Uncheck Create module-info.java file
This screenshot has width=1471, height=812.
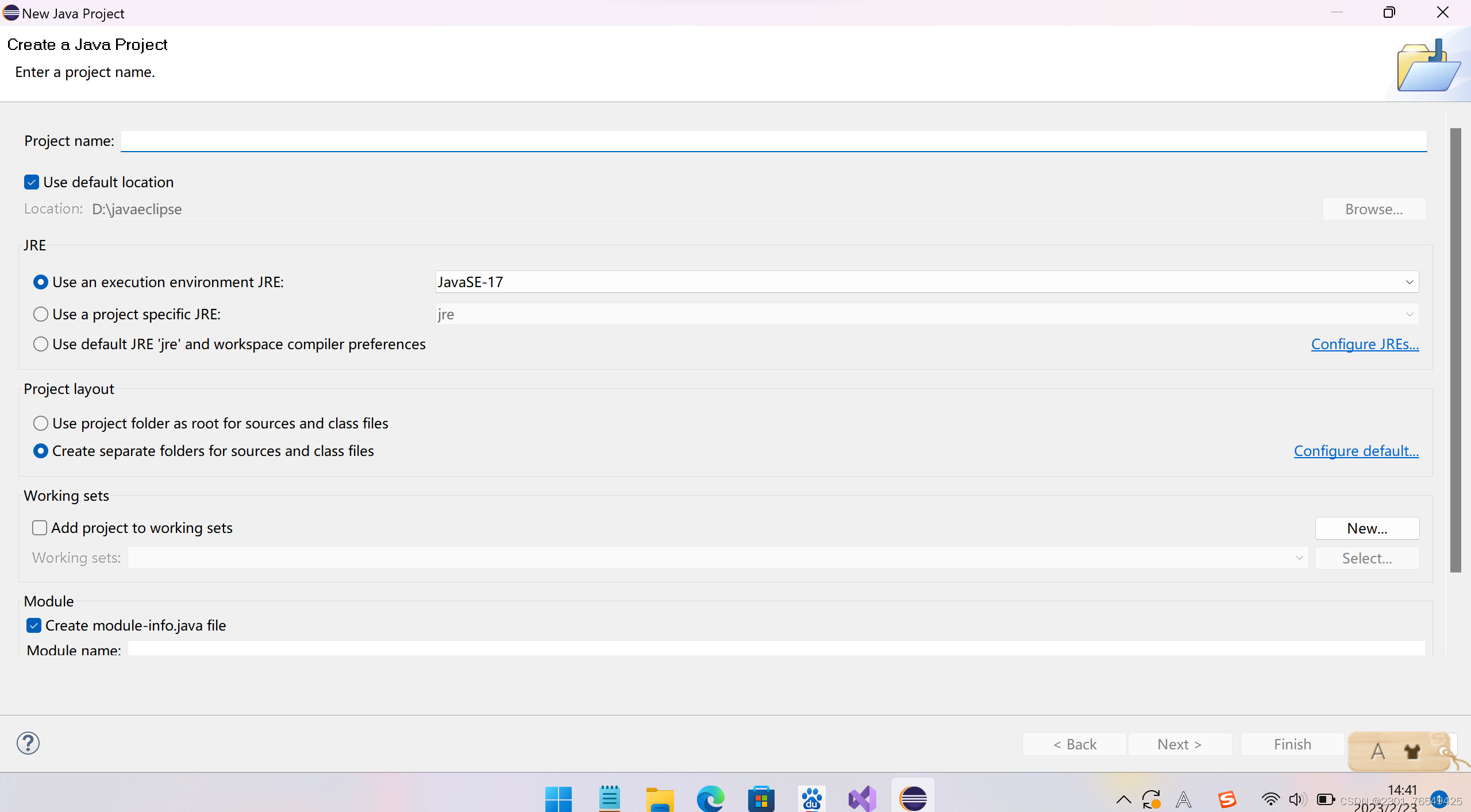34,625
